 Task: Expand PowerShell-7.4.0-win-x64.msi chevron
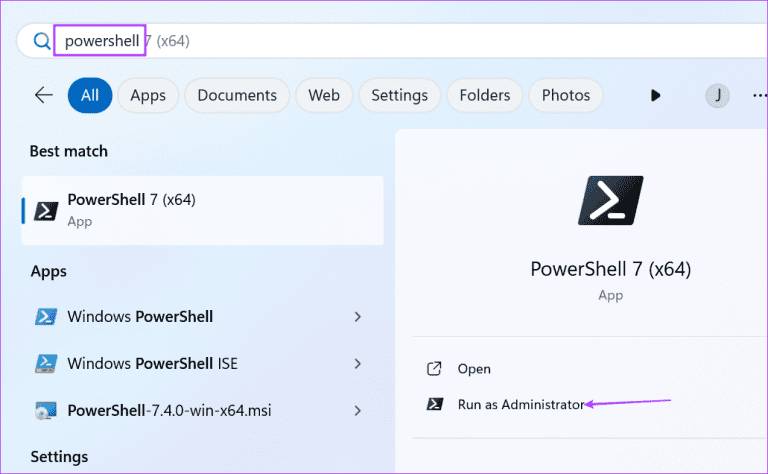click(x=357, y=410)
